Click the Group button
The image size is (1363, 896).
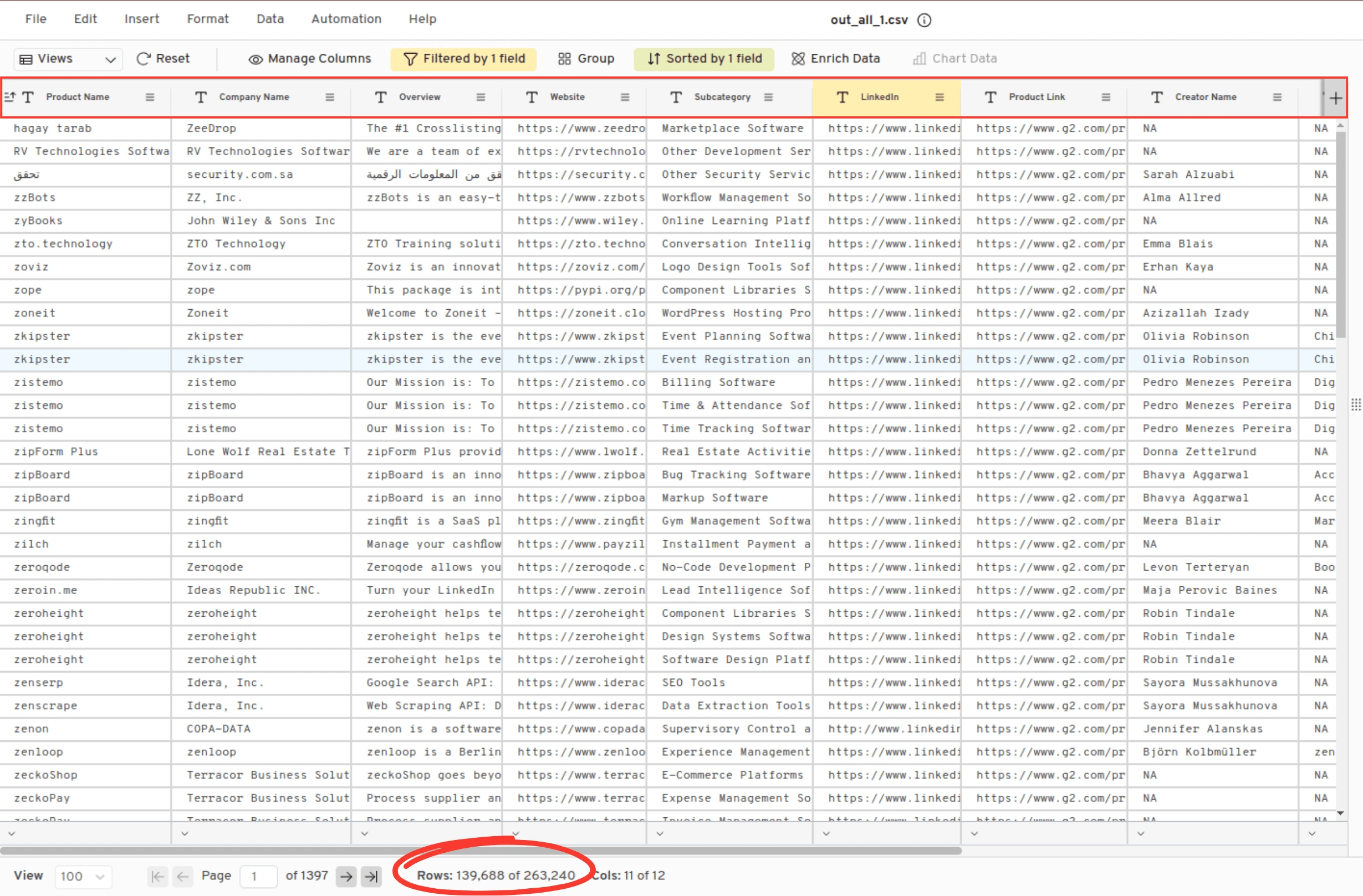pyautogui.click(x=586, y=58)
